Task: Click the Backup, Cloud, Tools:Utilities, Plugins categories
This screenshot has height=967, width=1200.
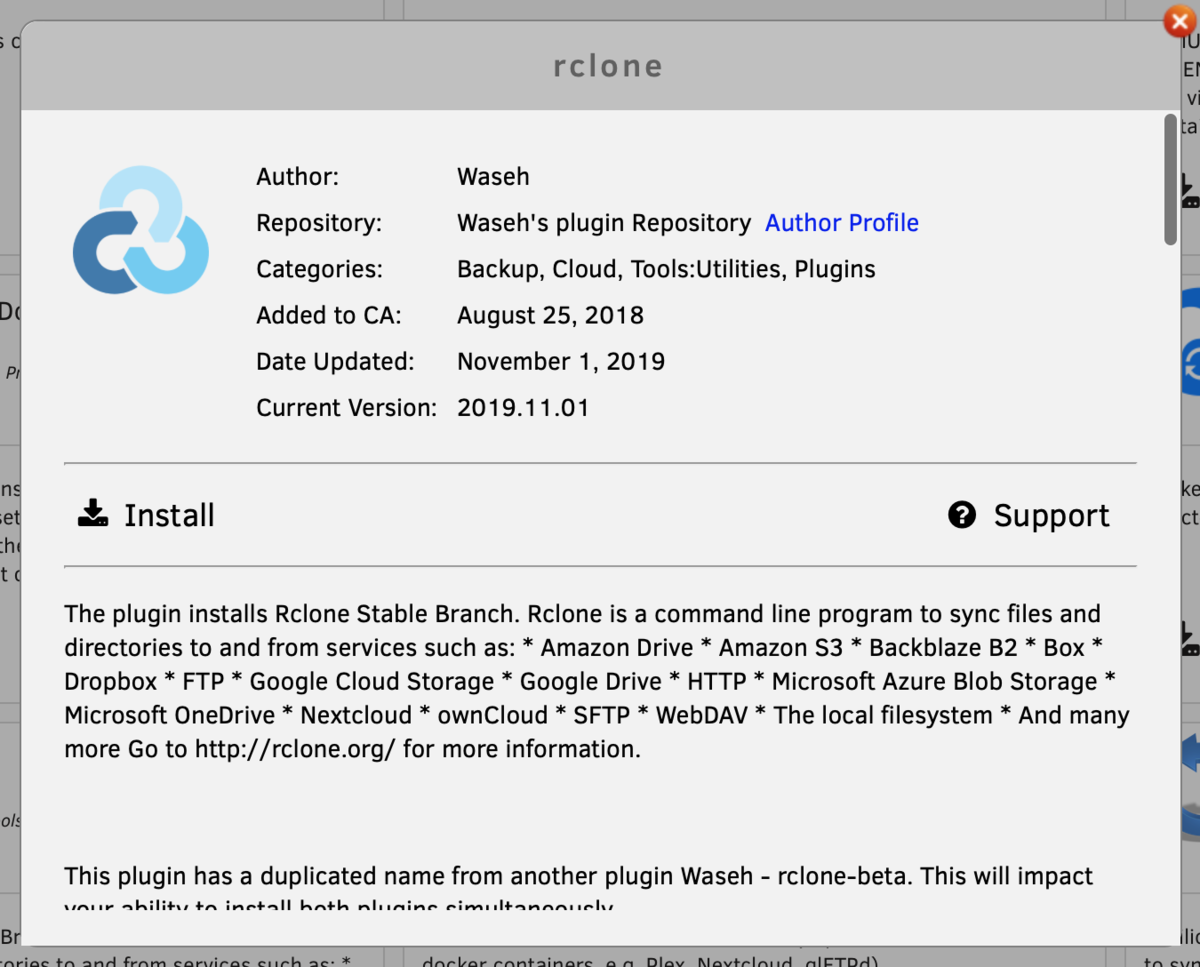Action: pos(666,269)
